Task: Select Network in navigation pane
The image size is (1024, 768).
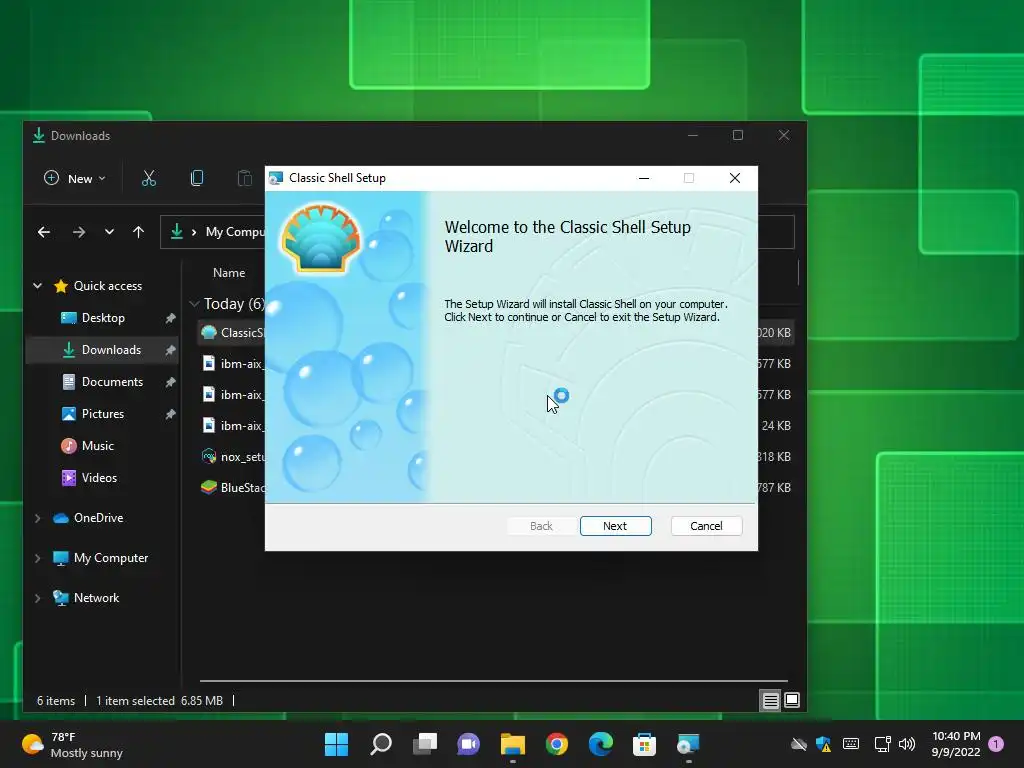Action: pyautogui.click(x=96, y=598)
